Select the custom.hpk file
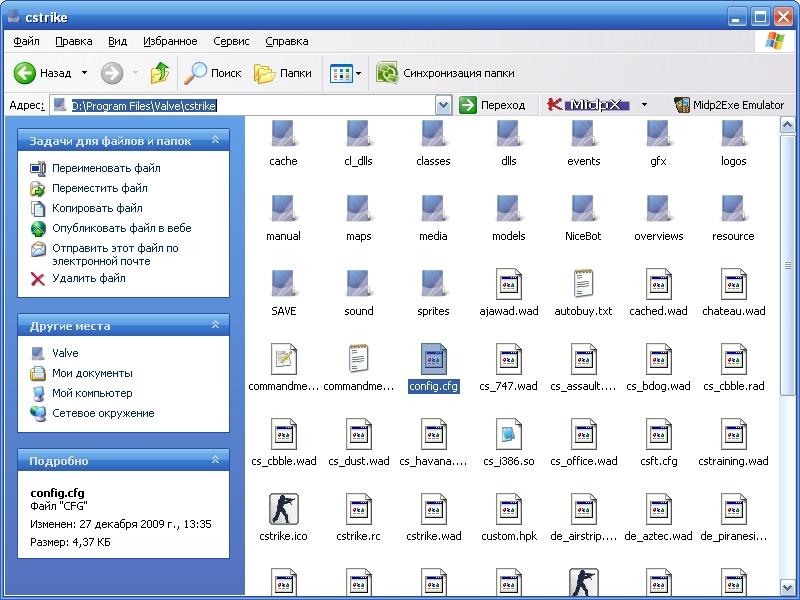 click(x=509, y=518)
